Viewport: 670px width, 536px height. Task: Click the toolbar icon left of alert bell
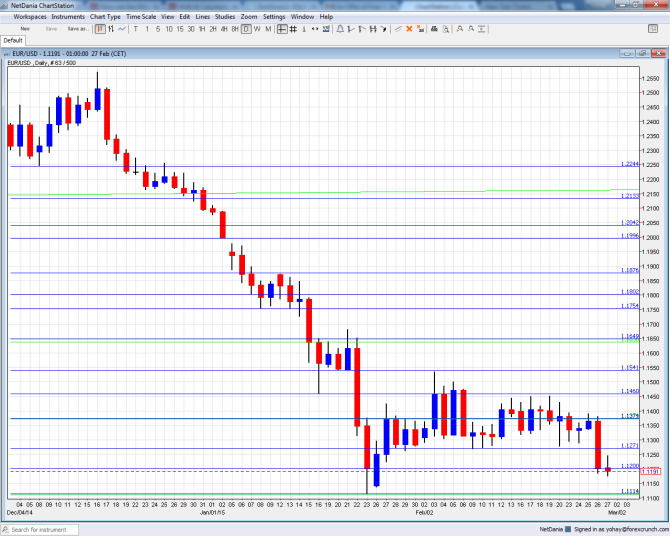[x=326, y=29]
